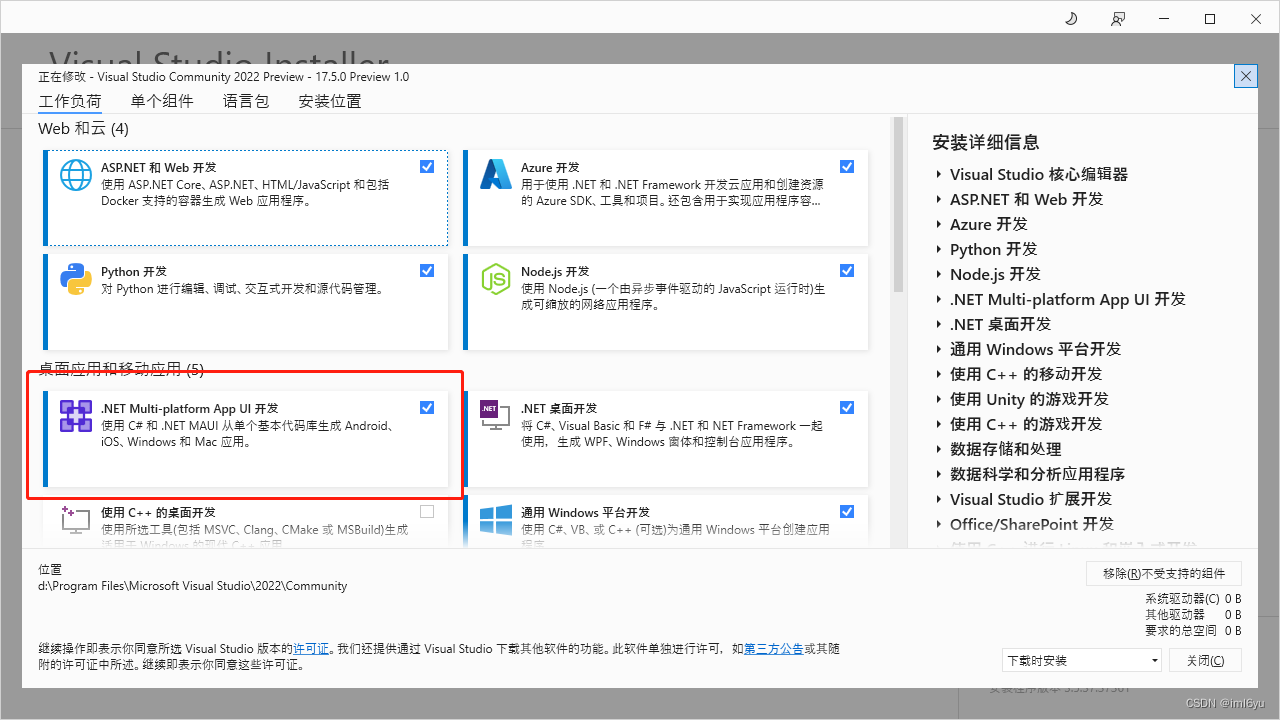This screenshot has width=1280, height=720.
Task: Expand 数据科学和分析应用程序 details
Action: click(x=940, y=474)
